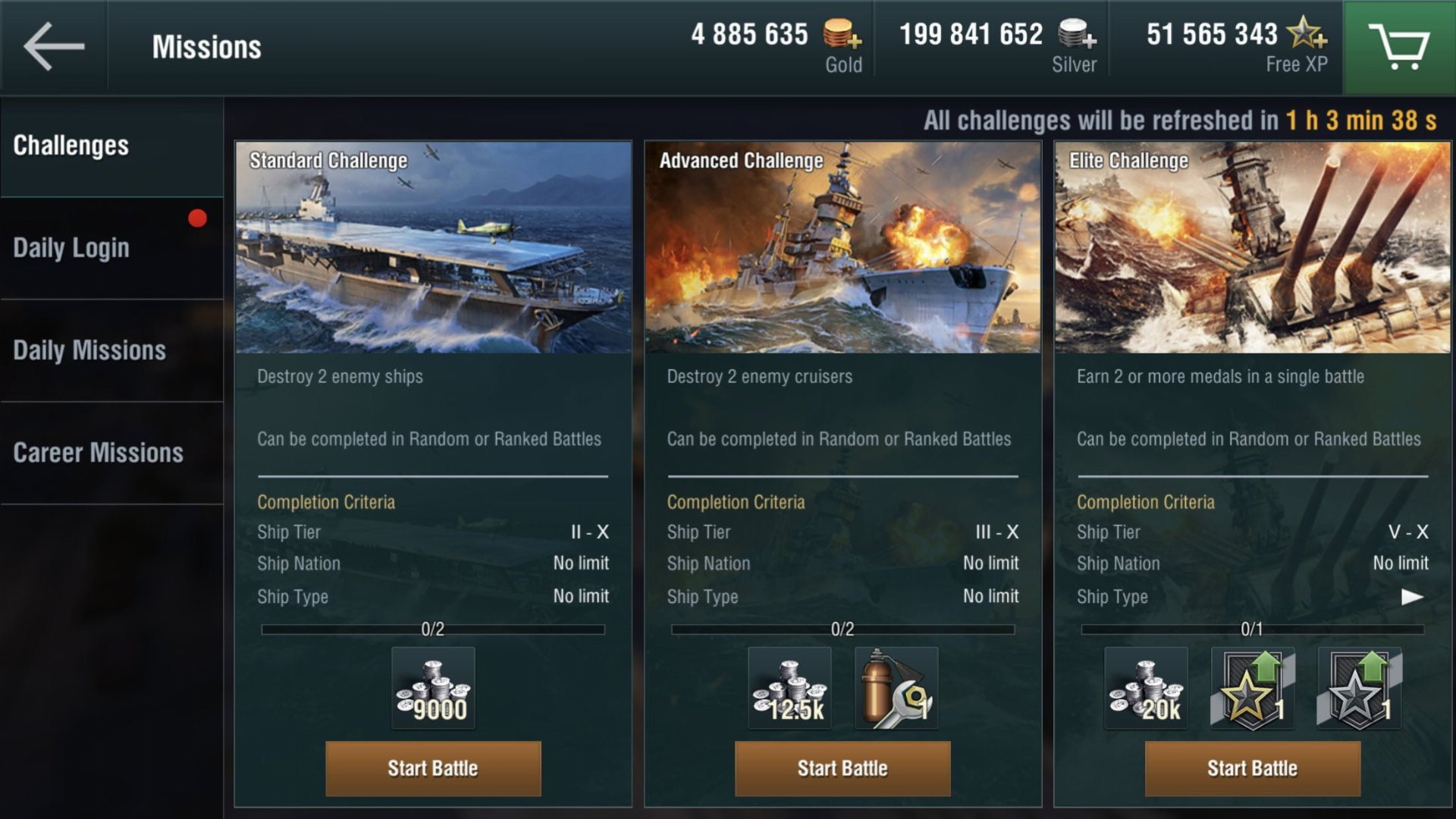
Task: View the camouflage spray reward icon
Action: 896,688
